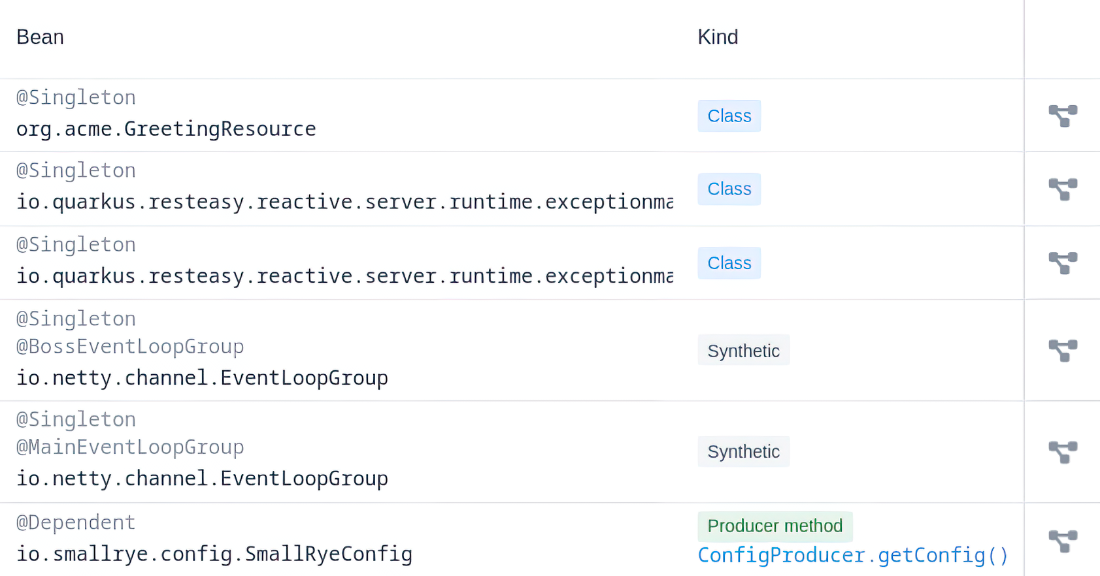Click Synthetic badge in @BossEventLoopGroup row

(x=744, y=350)
